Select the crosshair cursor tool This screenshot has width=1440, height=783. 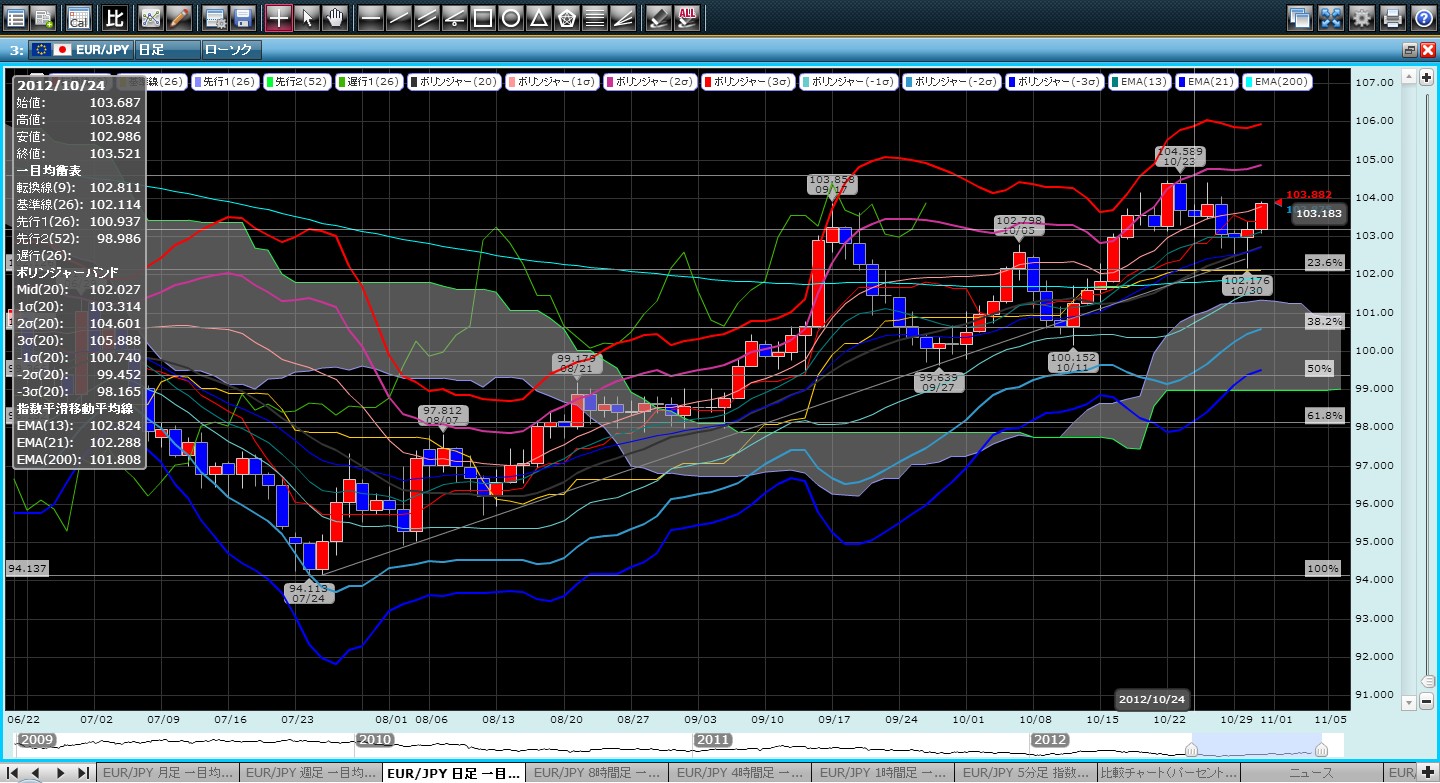tap(278, 17)
